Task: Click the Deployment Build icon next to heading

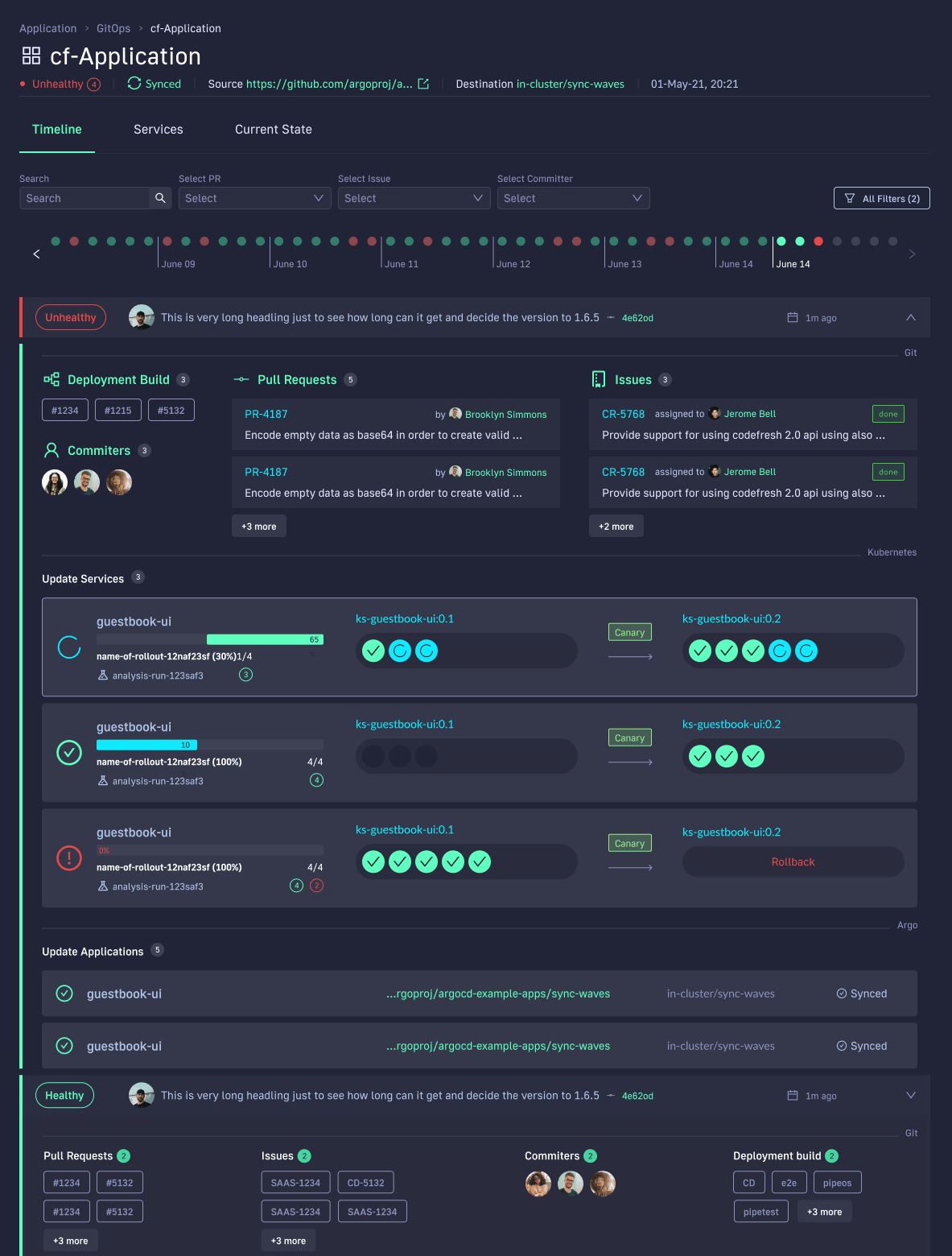Action: click(x=52, y=378)
